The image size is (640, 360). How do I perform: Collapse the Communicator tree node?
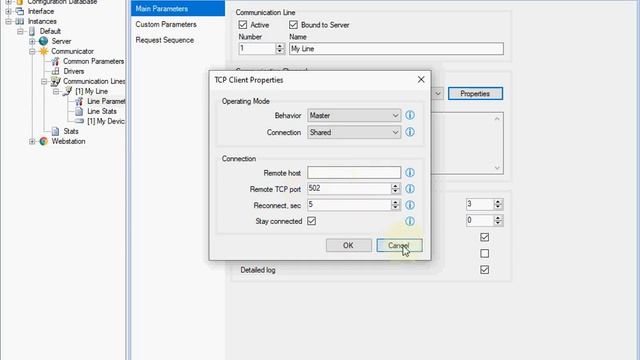[x=32, y=51]
